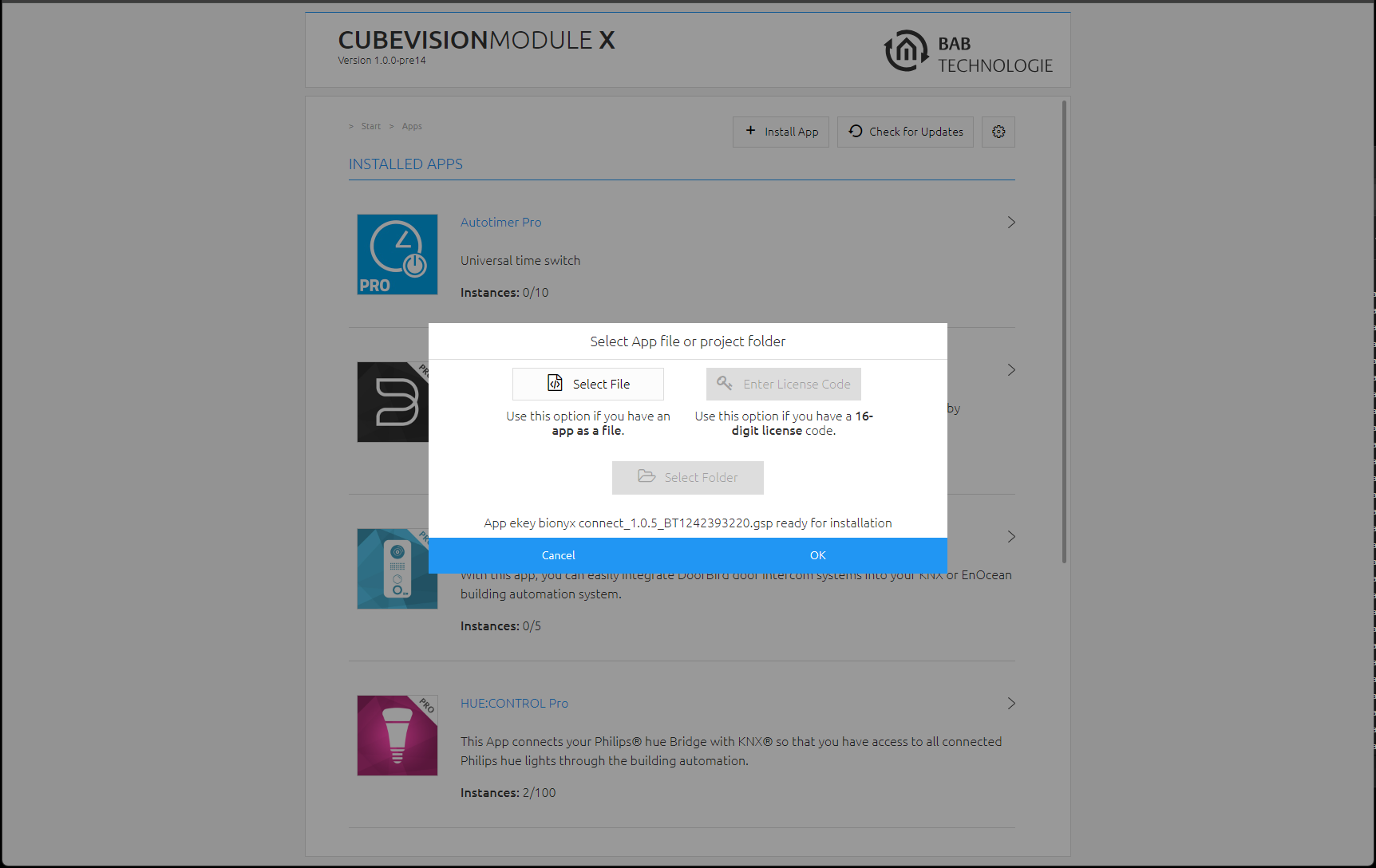The width and height of the screenshot is (1376, 868).
Task: Click the refresh icon on Check for Updates
Action: 856,131
